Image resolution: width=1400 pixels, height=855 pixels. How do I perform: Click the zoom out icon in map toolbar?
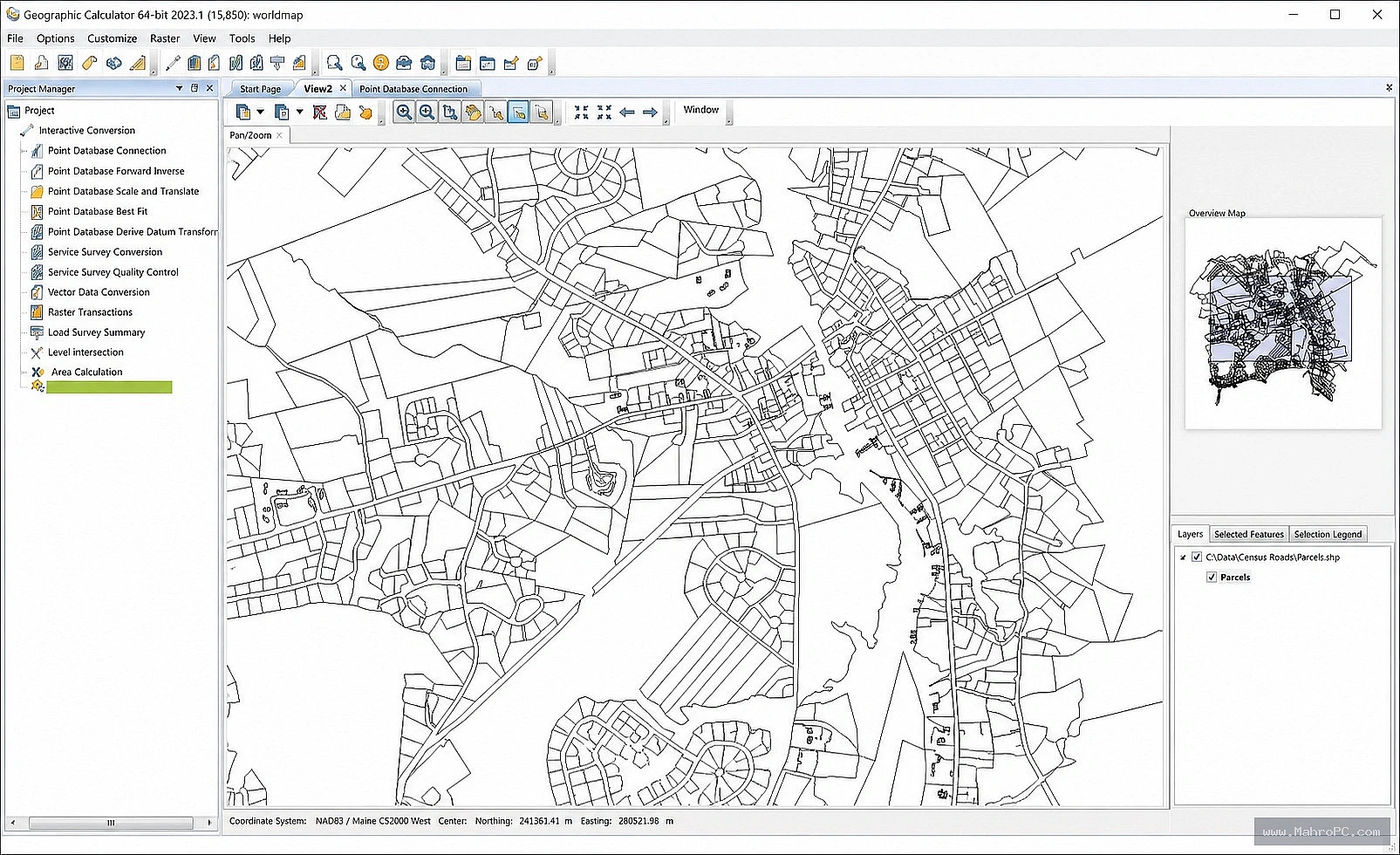(x=427, y=112)
